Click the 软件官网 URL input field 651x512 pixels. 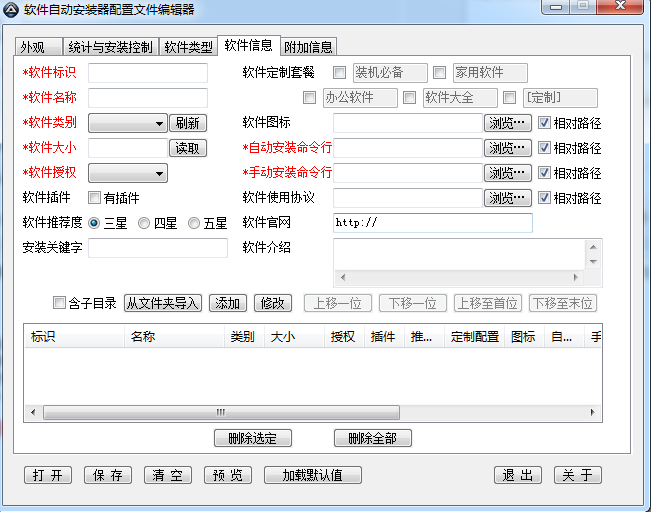tap(432, 223)
